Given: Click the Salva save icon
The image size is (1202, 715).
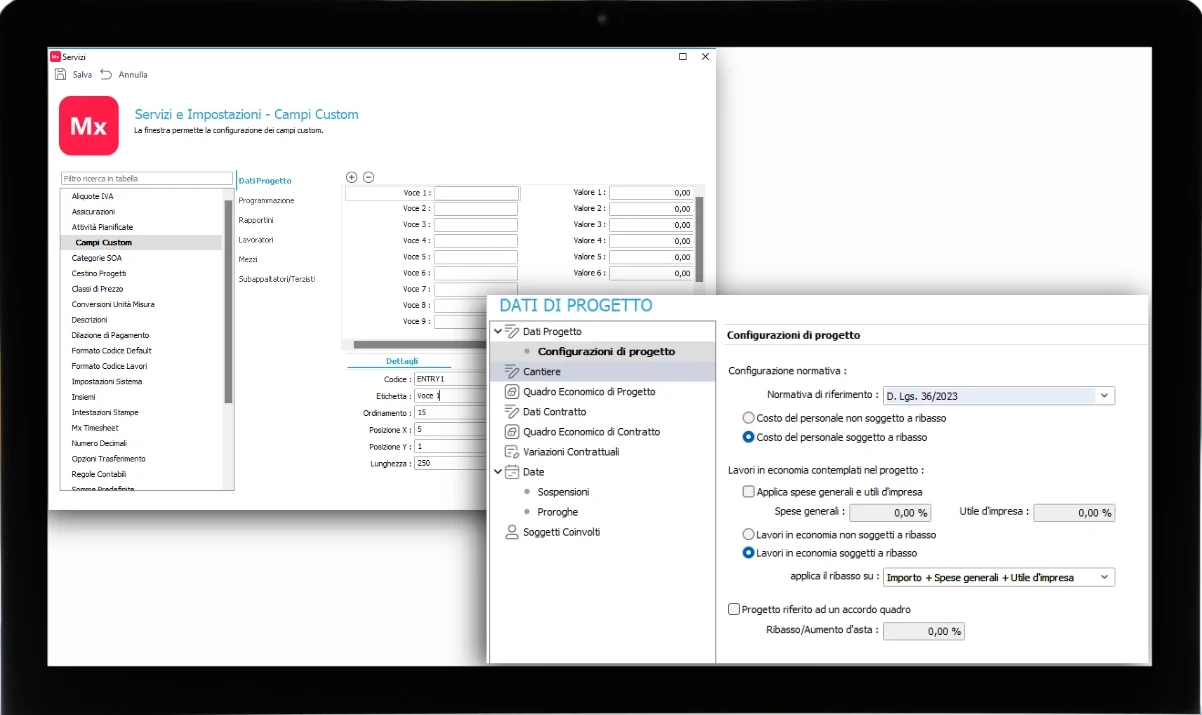Looking at the screenshot, I should [x=60, y=74].
